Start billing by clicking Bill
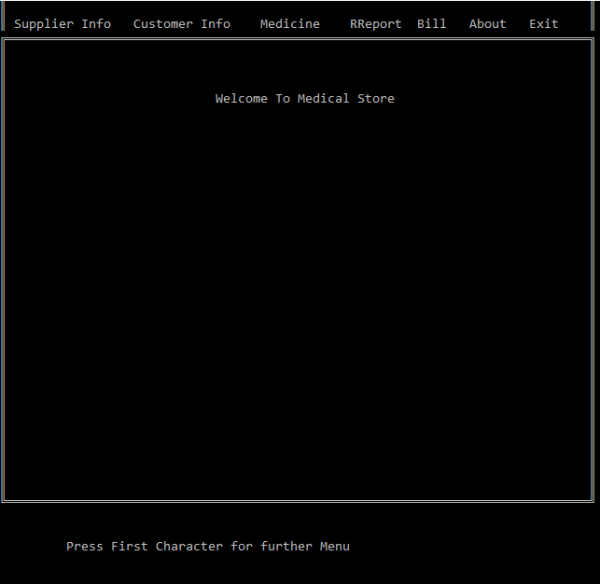Screen dimensions: 600x584 432,24
